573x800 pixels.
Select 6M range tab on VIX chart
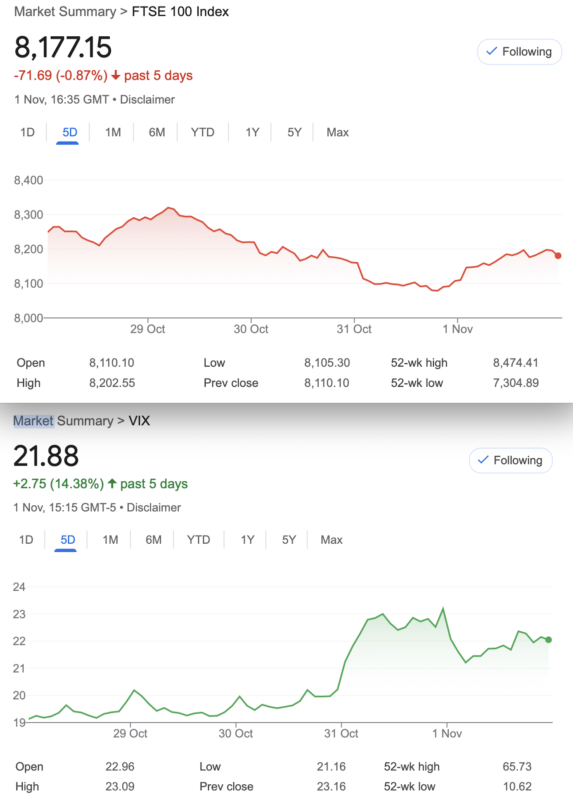click(153, 540)
